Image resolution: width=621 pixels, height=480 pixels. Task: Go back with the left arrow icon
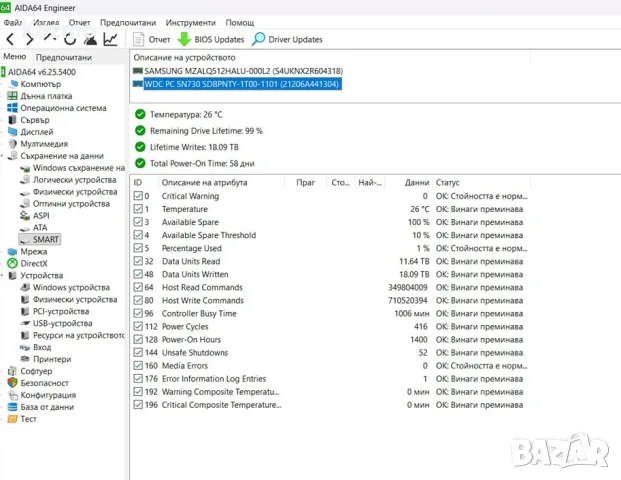click(x=10, y=39)
